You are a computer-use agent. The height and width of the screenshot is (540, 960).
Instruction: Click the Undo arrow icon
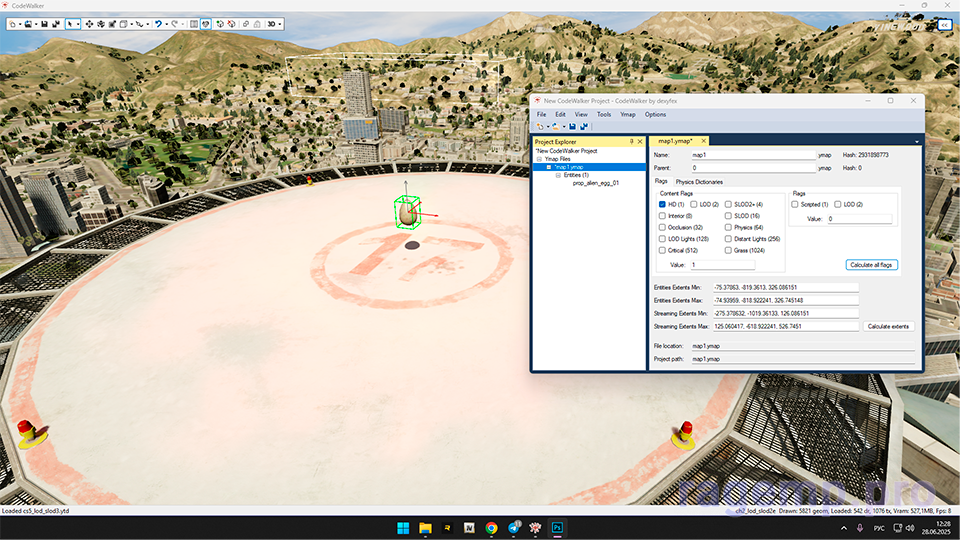[159, 24]
